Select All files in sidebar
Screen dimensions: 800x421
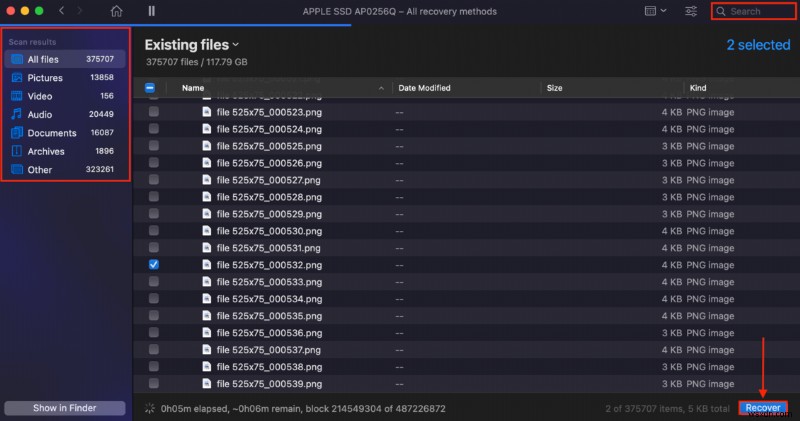coord(44,60)
